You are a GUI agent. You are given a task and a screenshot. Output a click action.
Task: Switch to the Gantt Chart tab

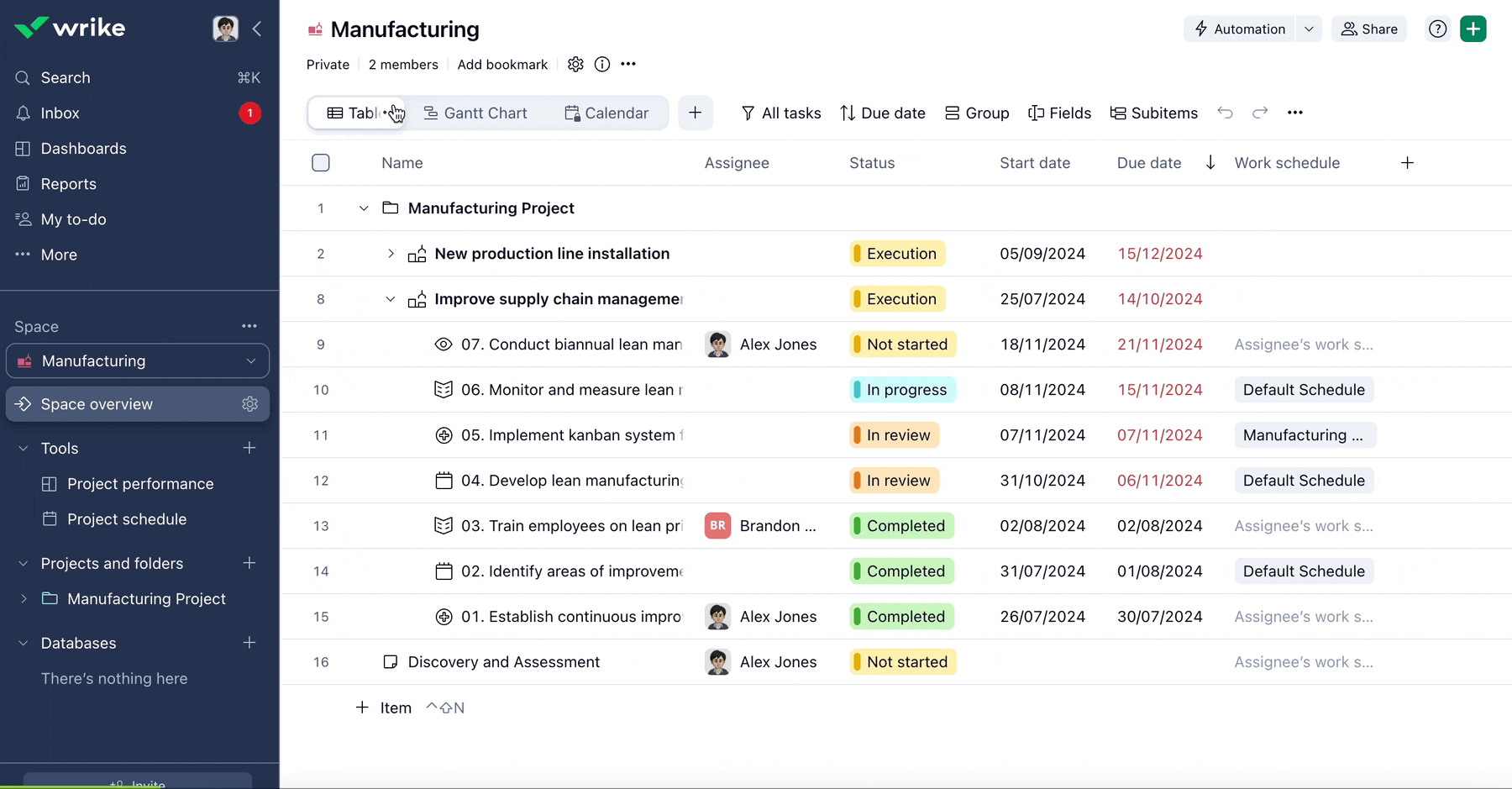point(475,113)
